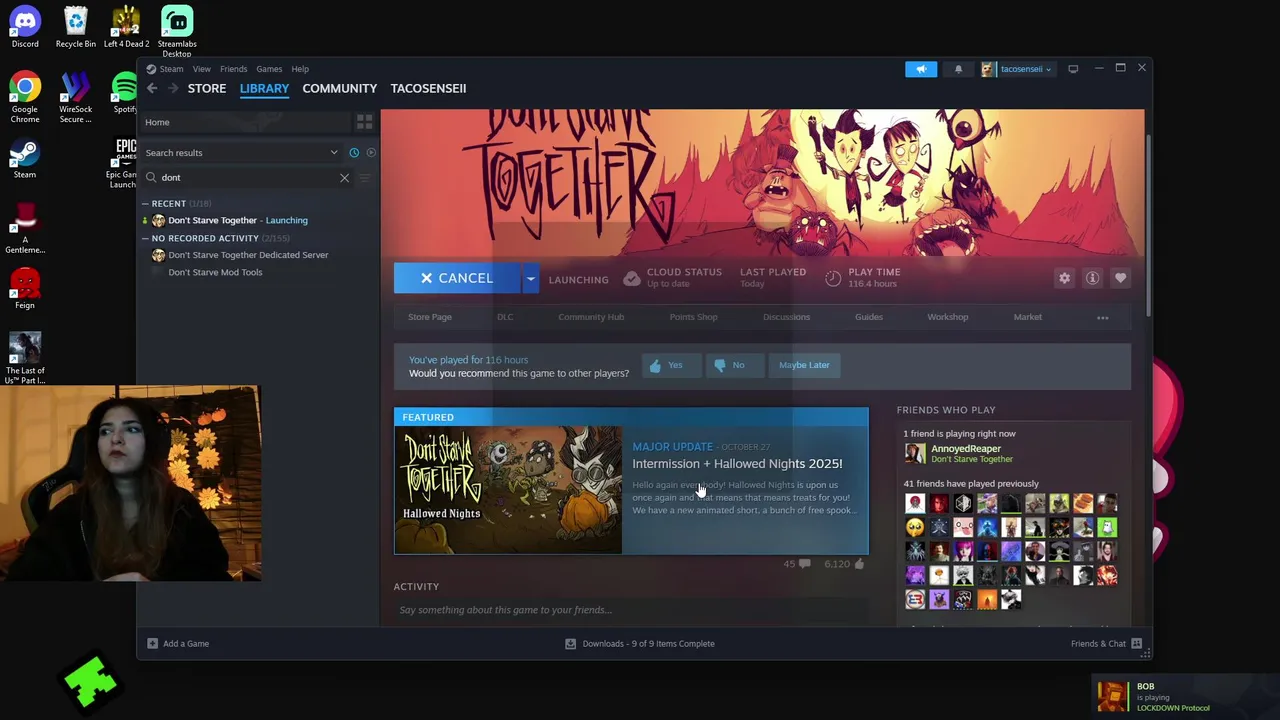Open the tacosenseii account dropdown
1280x720 pixels.
tap(1016, 69)
